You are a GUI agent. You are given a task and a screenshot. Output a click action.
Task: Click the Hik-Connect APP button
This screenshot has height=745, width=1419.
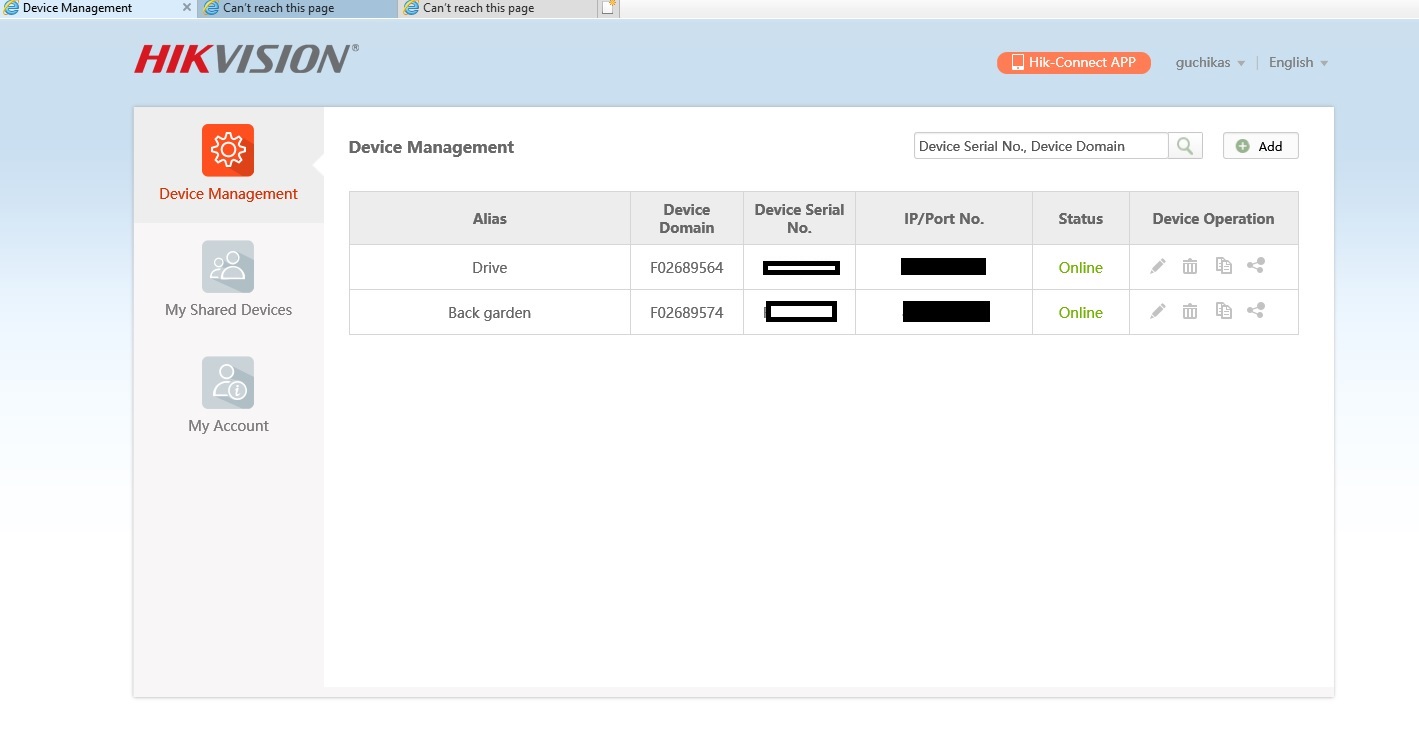(1073, 62)
